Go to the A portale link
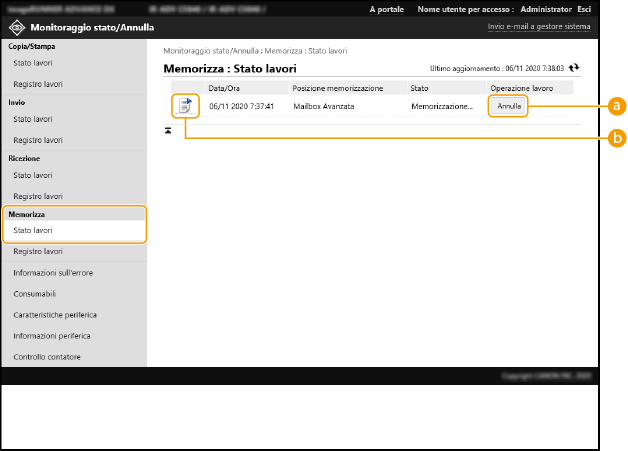 coord(386,9)
